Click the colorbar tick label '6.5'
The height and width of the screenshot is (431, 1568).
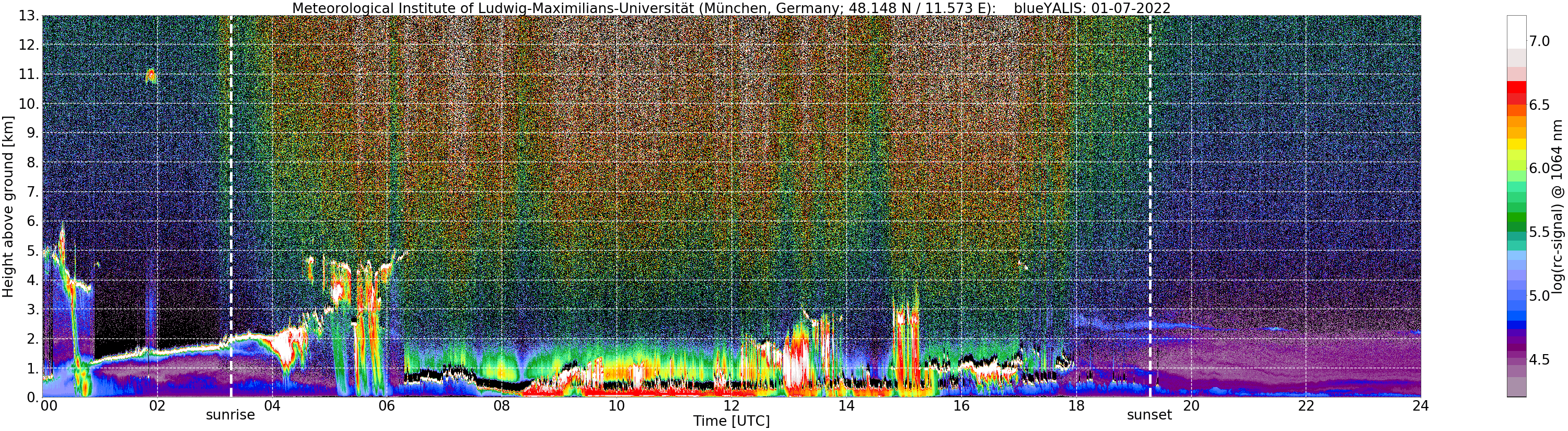pos(1540,105)
